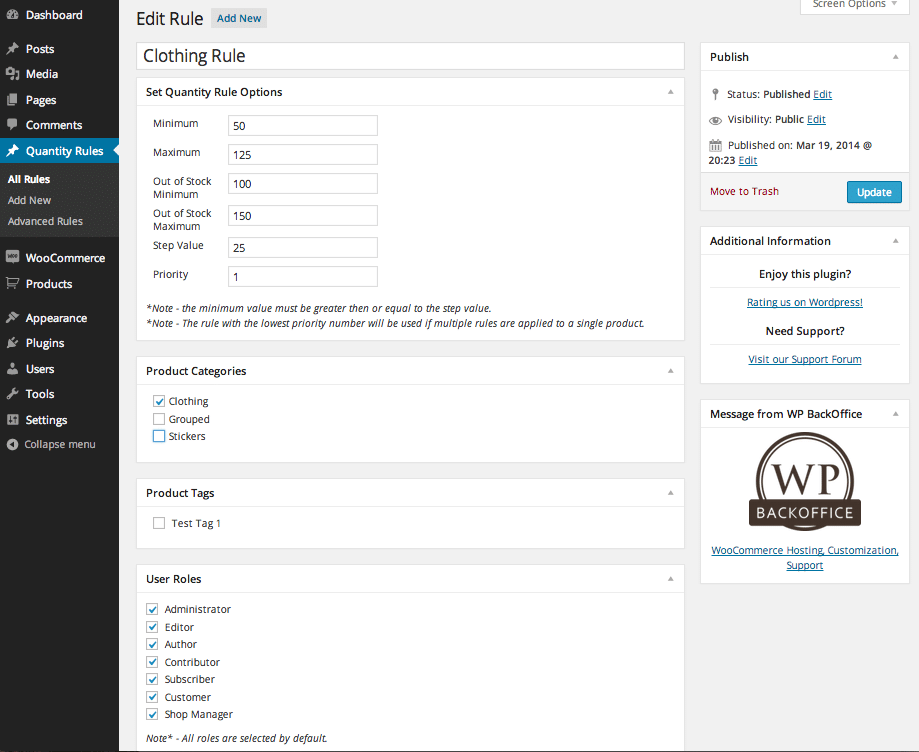Click the Collapse menu arrow icon
Image resolution: width=919 pixels, height=752 pixels.
pos(12,444)
